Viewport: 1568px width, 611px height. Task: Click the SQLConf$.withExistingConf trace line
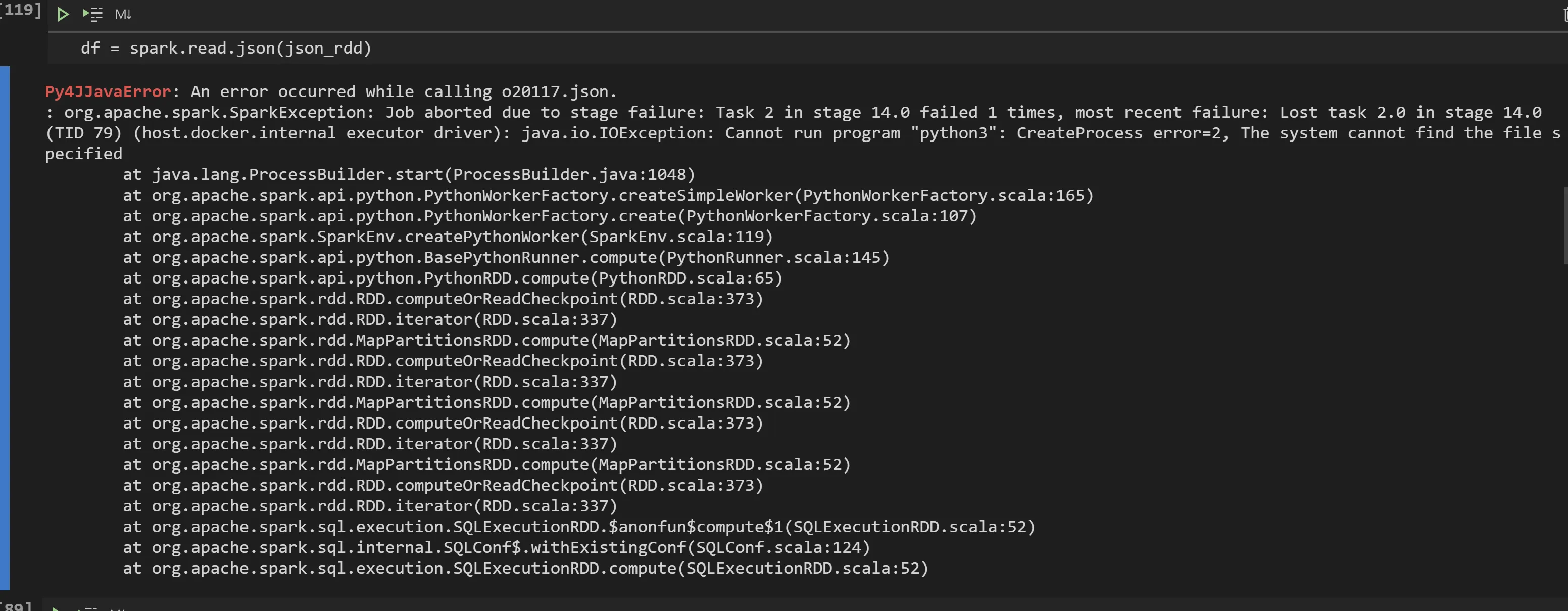click(511, 548)
